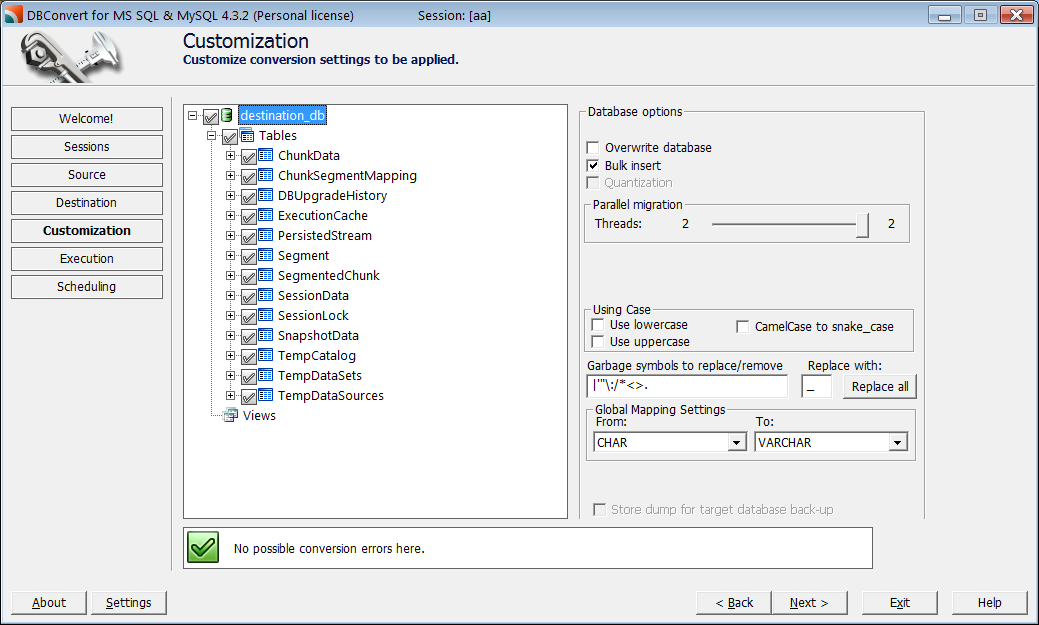This screenshot has height=625, width=1039.
Task: Switch to the Execution step
Action: [86, 258]
